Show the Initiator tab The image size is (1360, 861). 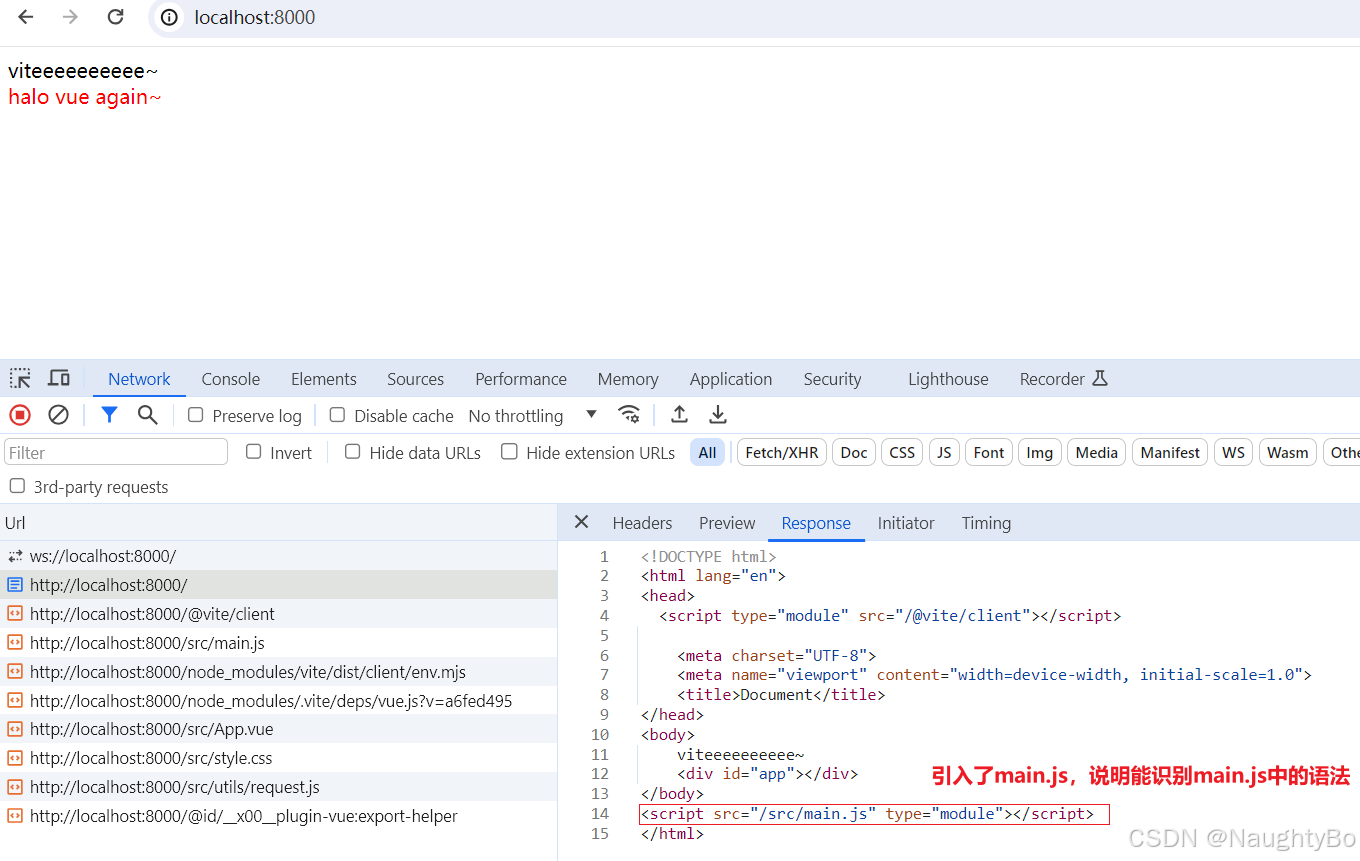906,523
